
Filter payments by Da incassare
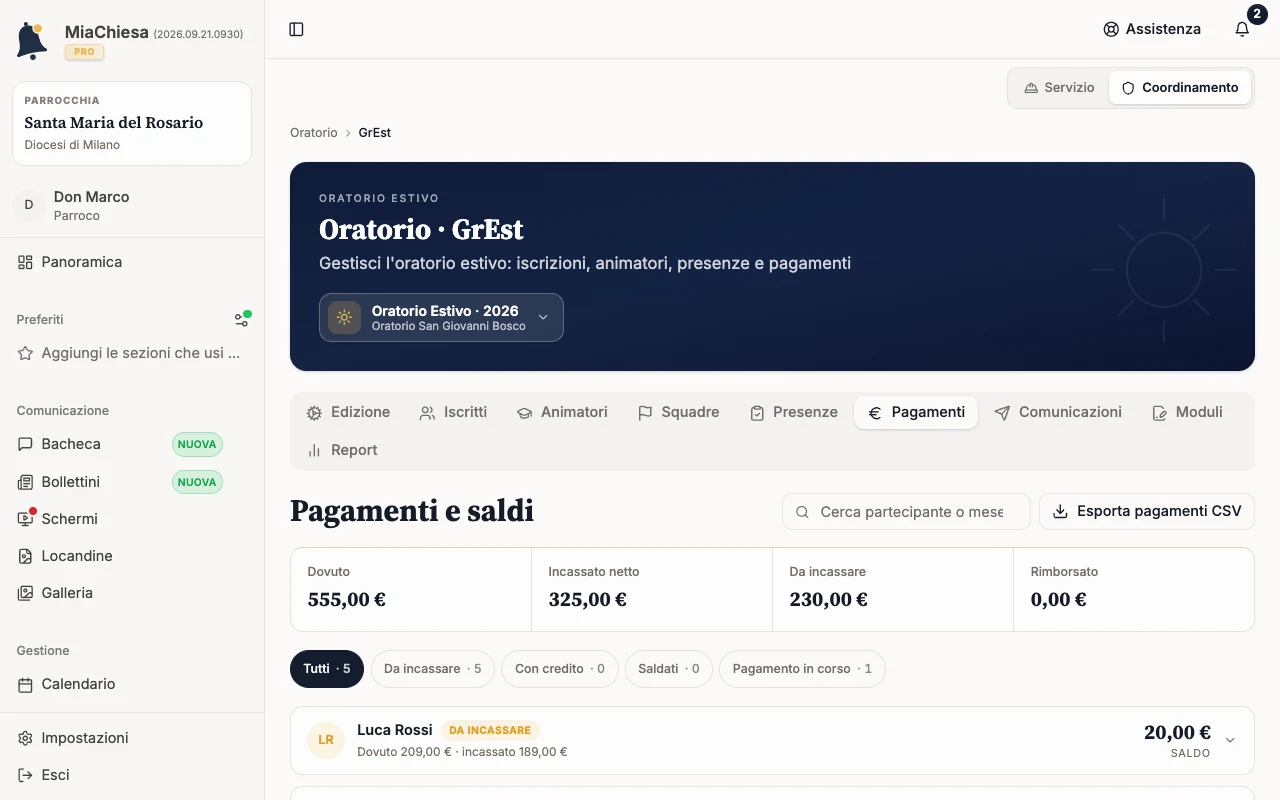(432, 669)
